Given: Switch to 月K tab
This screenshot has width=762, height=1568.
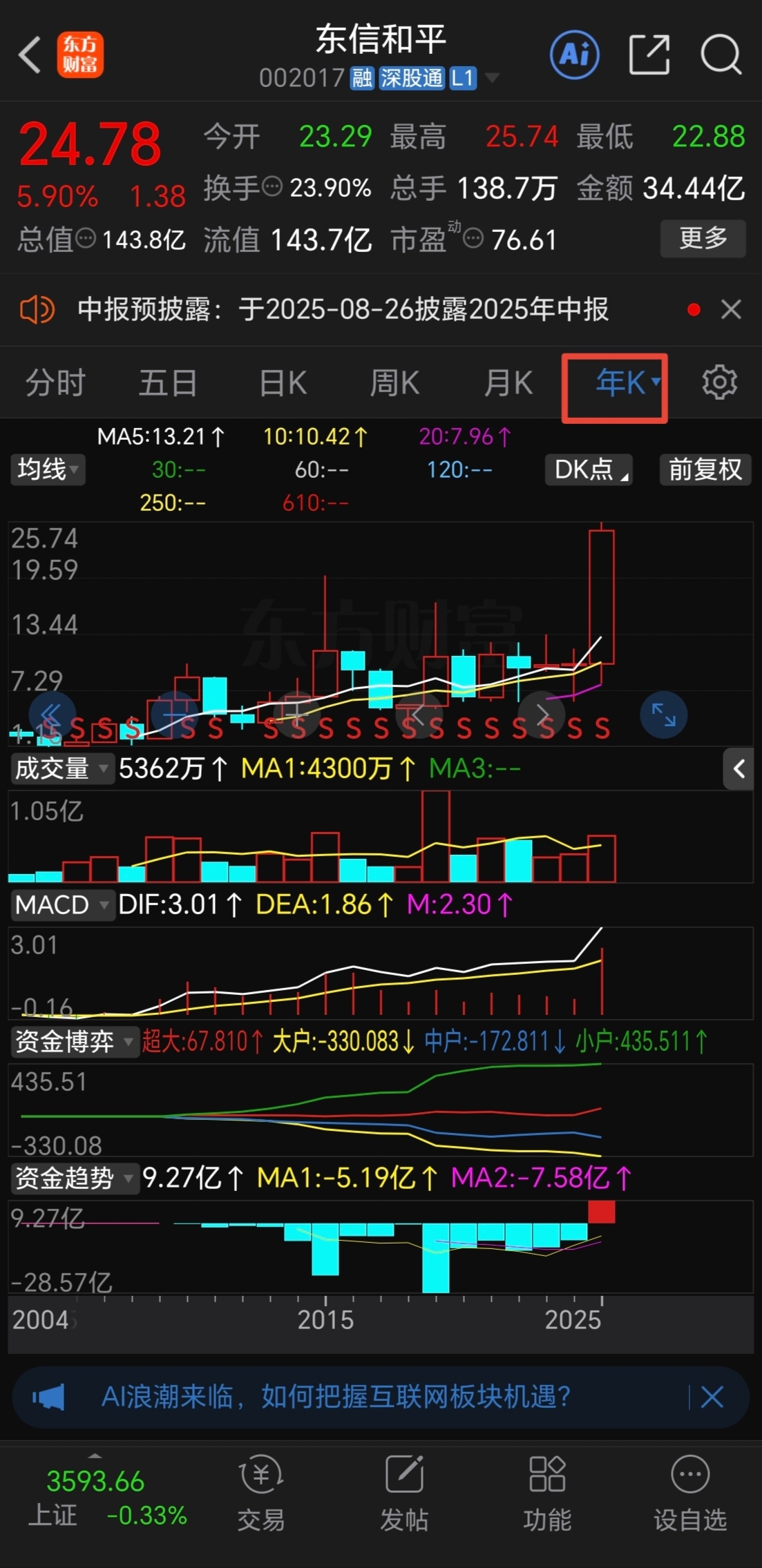Looking at the screenshot, I should click(508, 383).
